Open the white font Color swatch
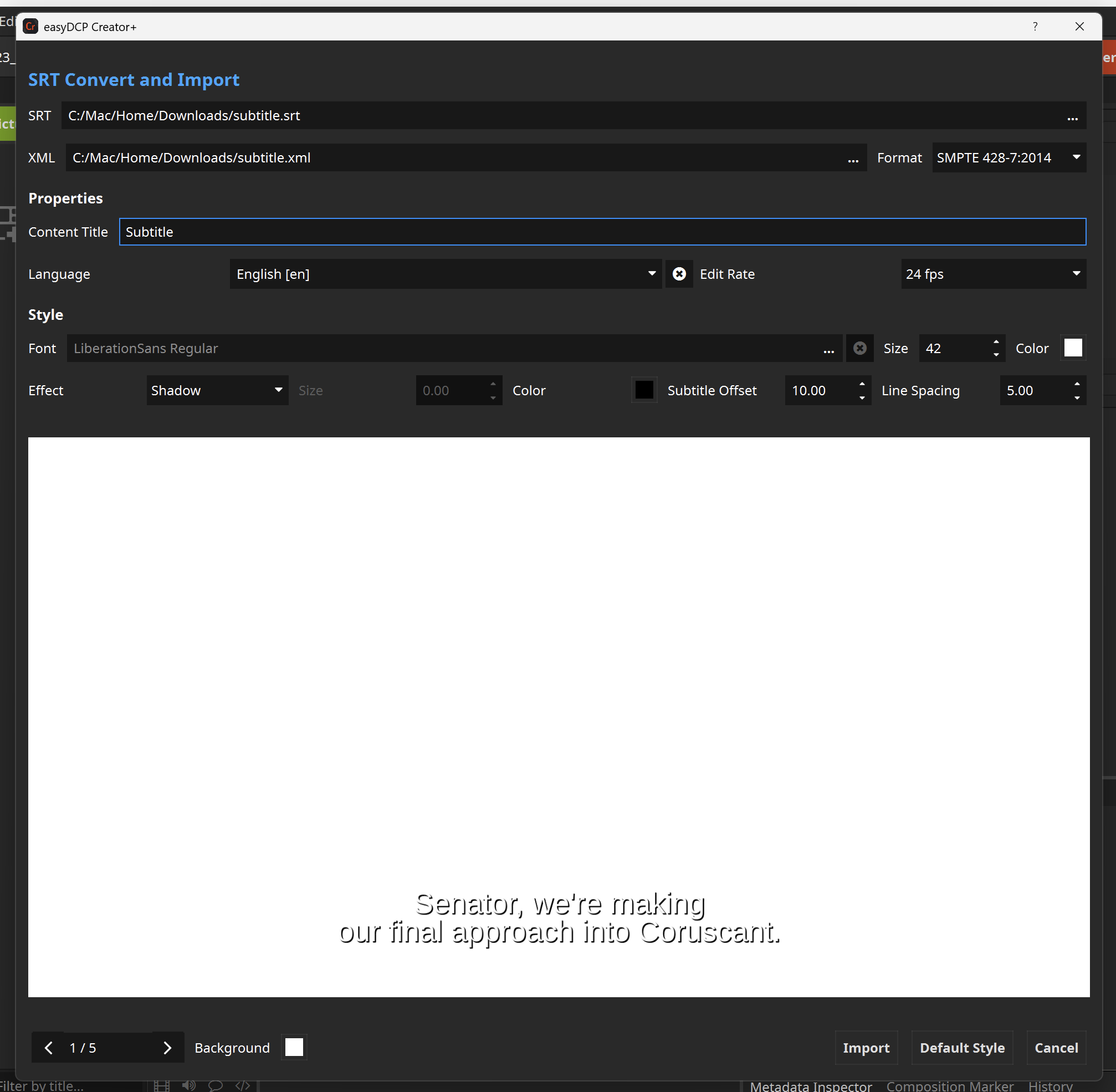Screen dimensions: 1116x1092 tap(1072, 348)
